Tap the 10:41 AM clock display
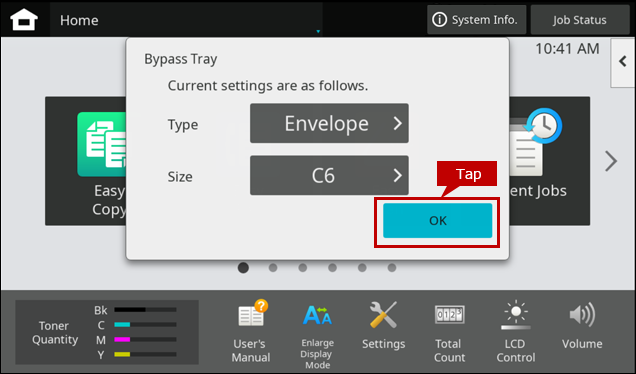The height and width of the screenshot is (374, 636). (567, 49)
